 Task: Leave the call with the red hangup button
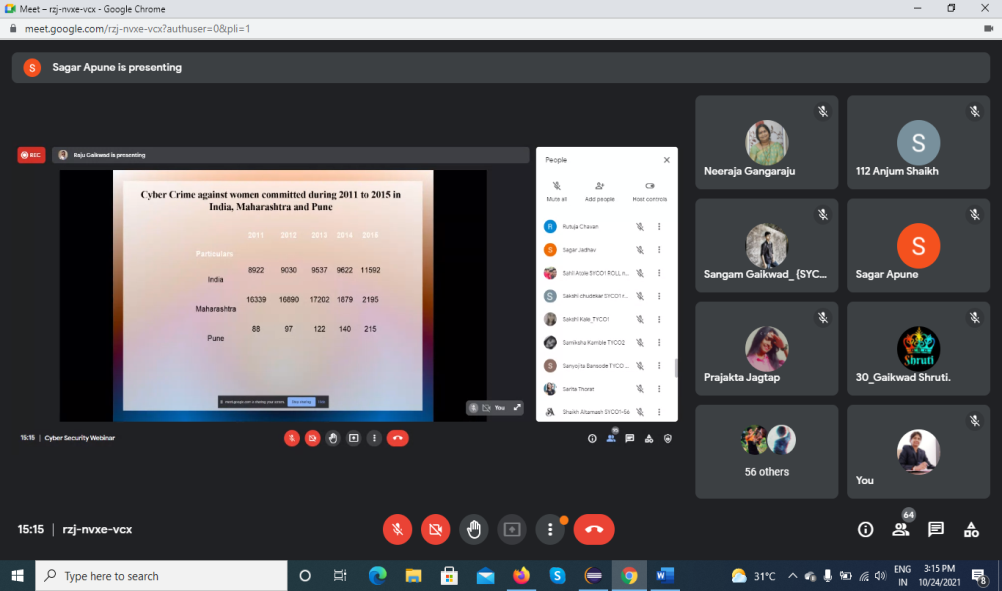(593, 529)
